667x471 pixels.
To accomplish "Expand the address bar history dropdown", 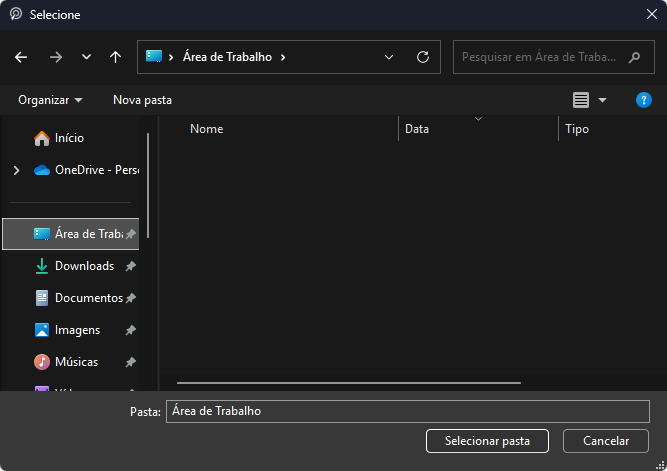I will point(389,57).
